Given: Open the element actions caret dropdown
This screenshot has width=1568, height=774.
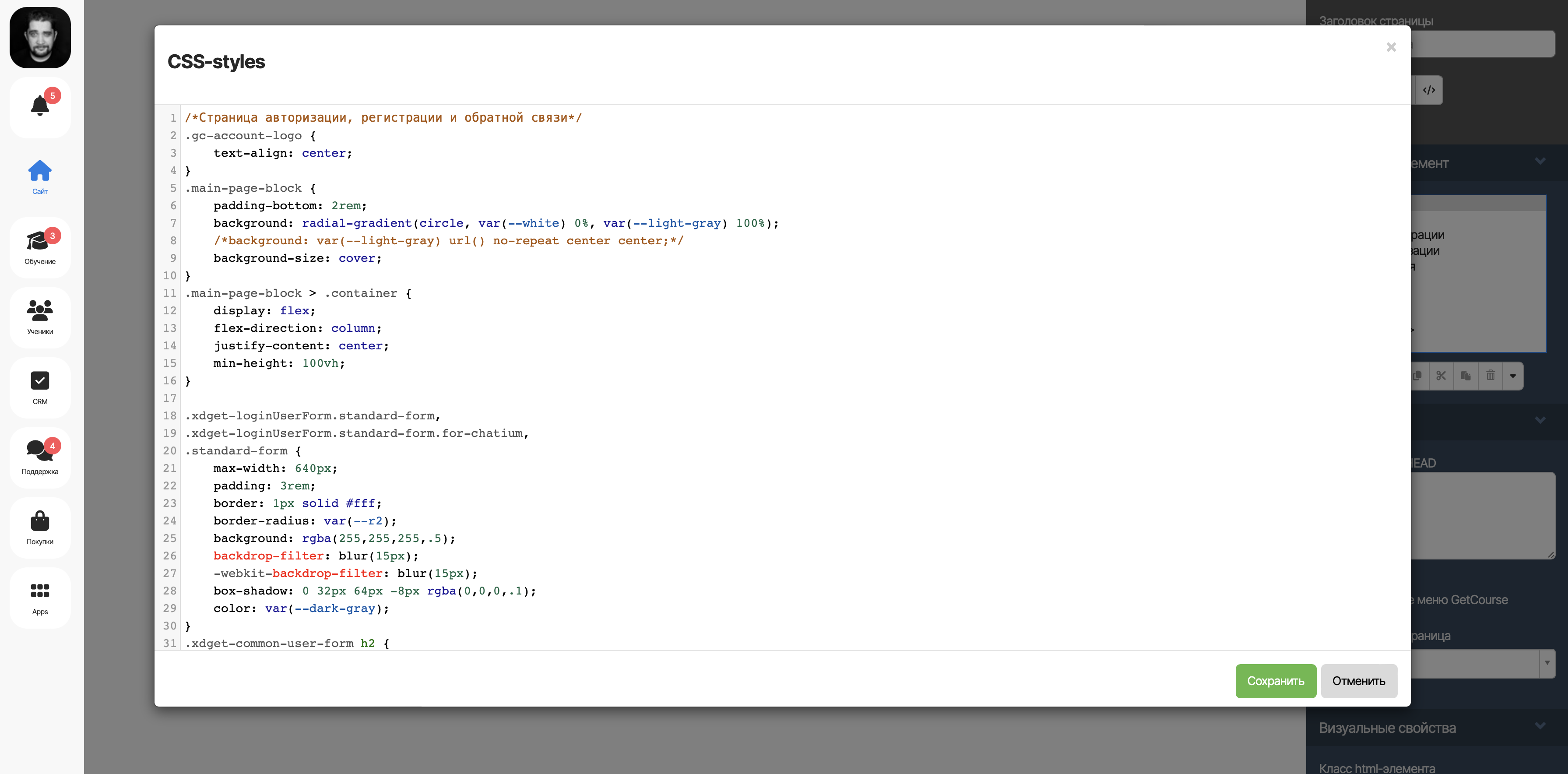Looking at the screenshot, I should [x=1512, y=376].
